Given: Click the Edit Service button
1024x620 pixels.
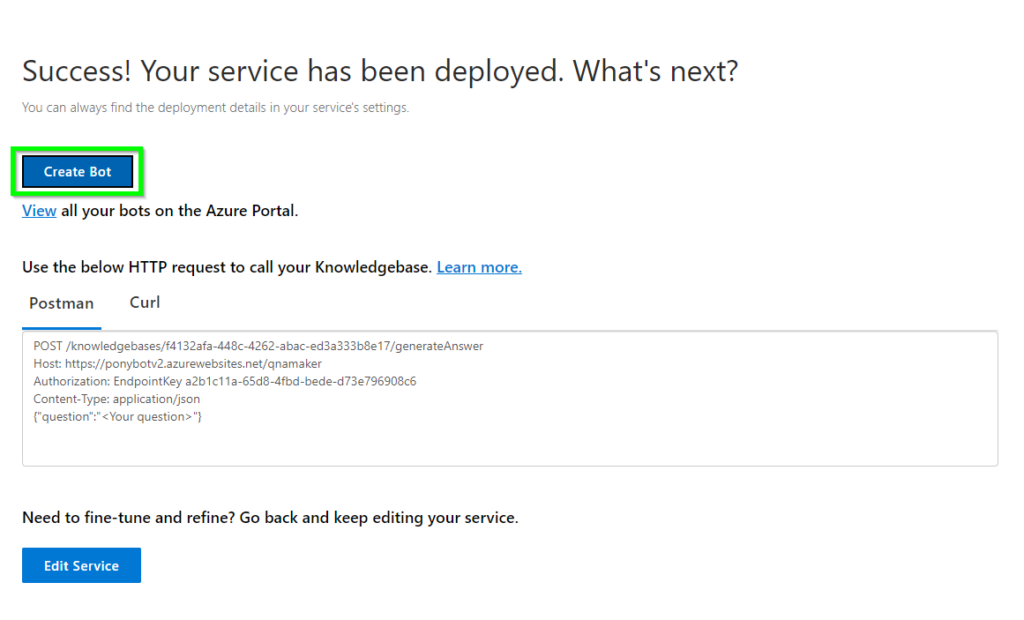Looking at the screenshot, I should coord(81,565).
